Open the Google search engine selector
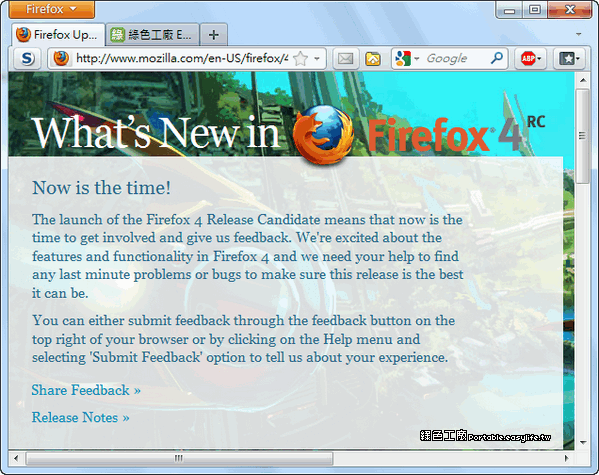599x475 pixels. coord(407,58)
